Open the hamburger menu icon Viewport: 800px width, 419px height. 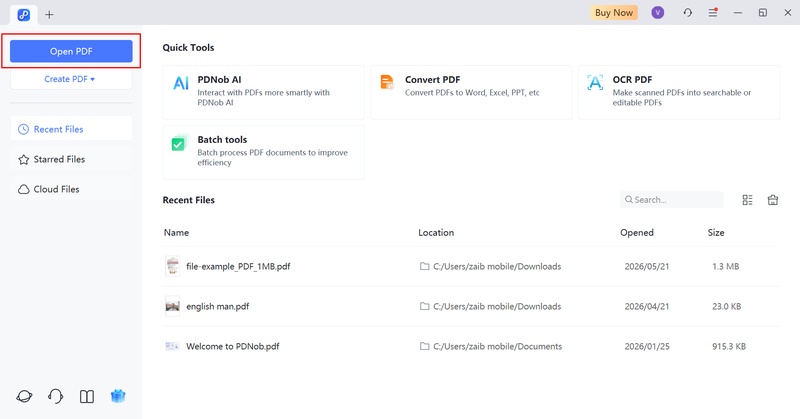pos(713,13)
